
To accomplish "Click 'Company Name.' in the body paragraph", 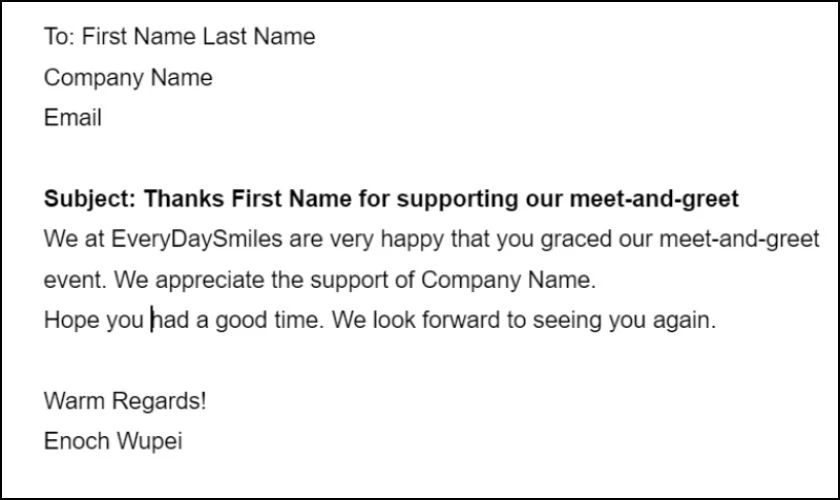I will coord(508,280).
